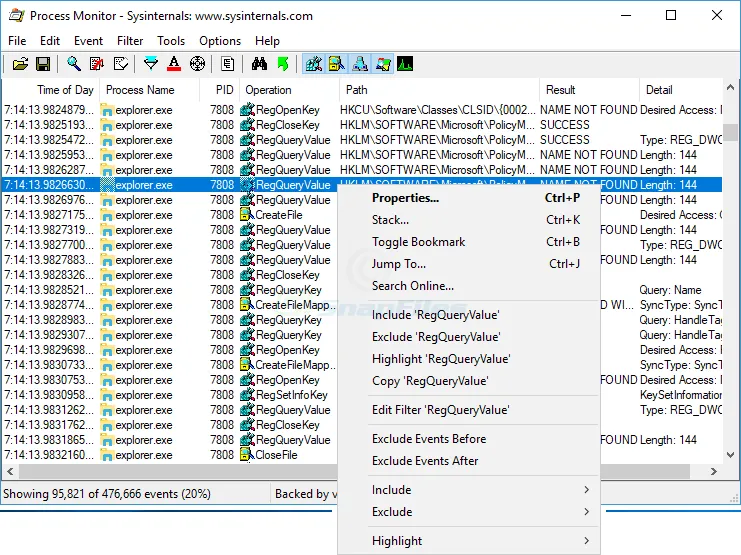Select Exclude 'RegQueryValue' entry
The height and width of the screenshot is (555, 741).
pyautogui.click(x=469, y=337)
